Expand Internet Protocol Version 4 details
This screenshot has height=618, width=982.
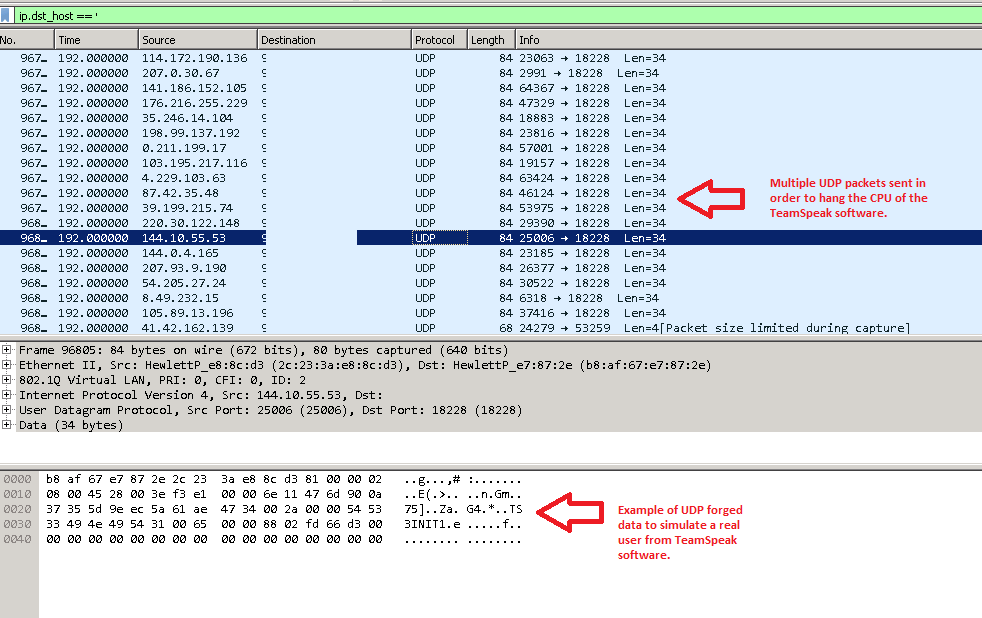(x=7, y=395)
